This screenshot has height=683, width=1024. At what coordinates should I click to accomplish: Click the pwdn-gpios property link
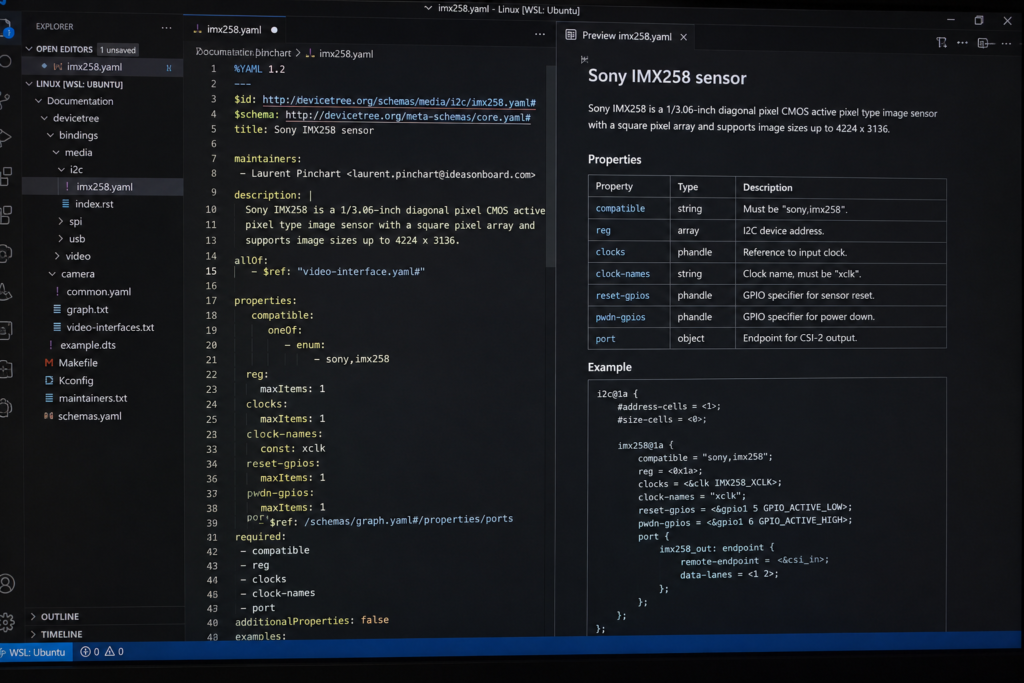pyautogui.click(x=620, y=317)
